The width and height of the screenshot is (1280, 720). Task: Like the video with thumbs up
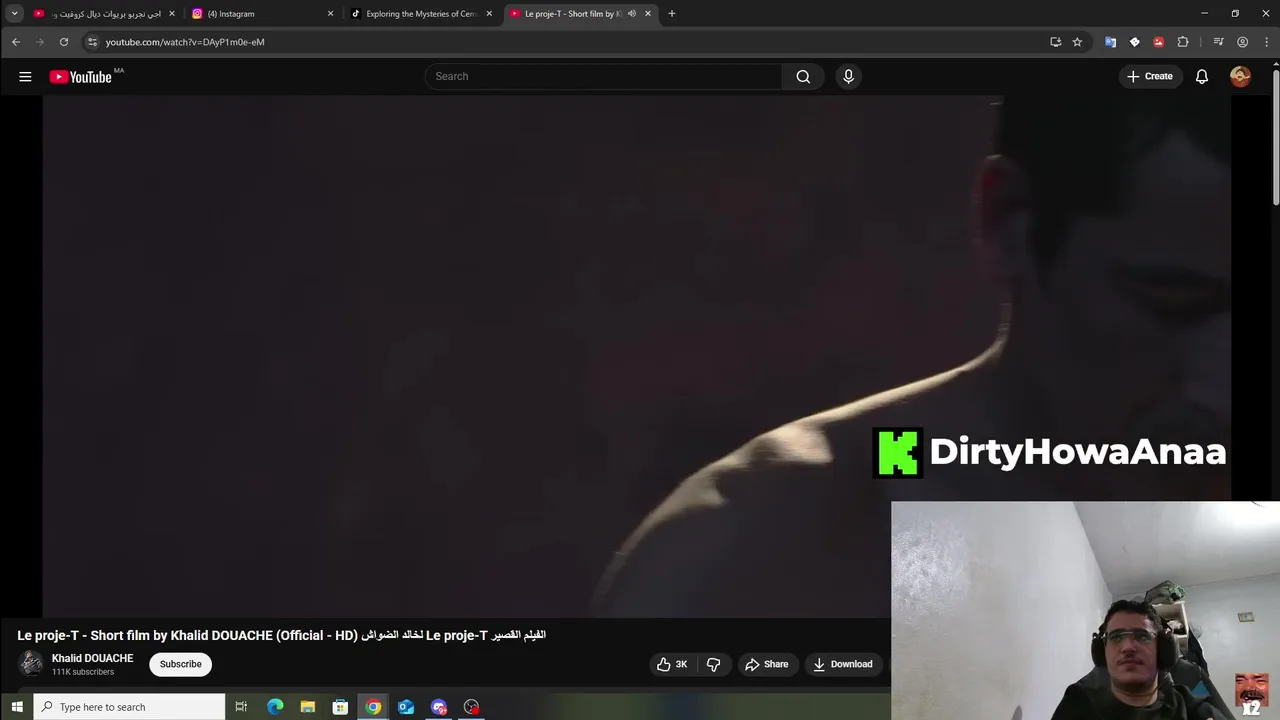pos(672,664)
